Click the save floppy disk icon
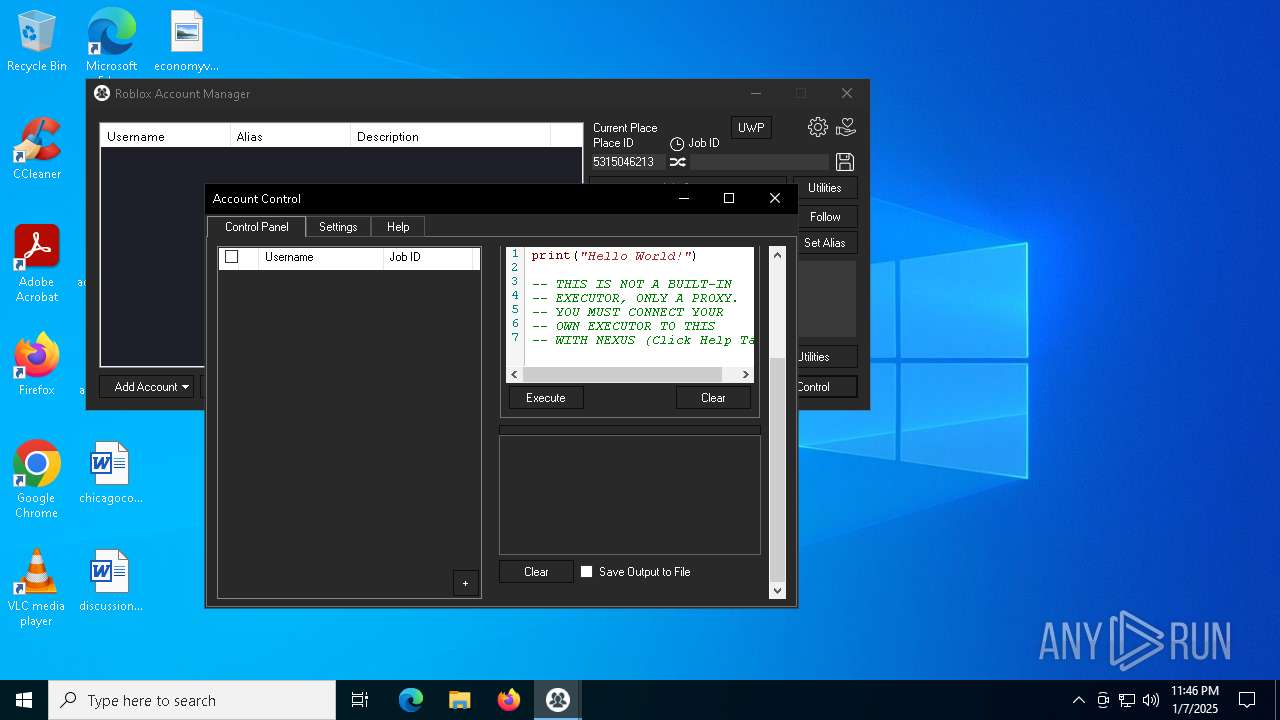The image size is (1280, 720). [845, 162]
